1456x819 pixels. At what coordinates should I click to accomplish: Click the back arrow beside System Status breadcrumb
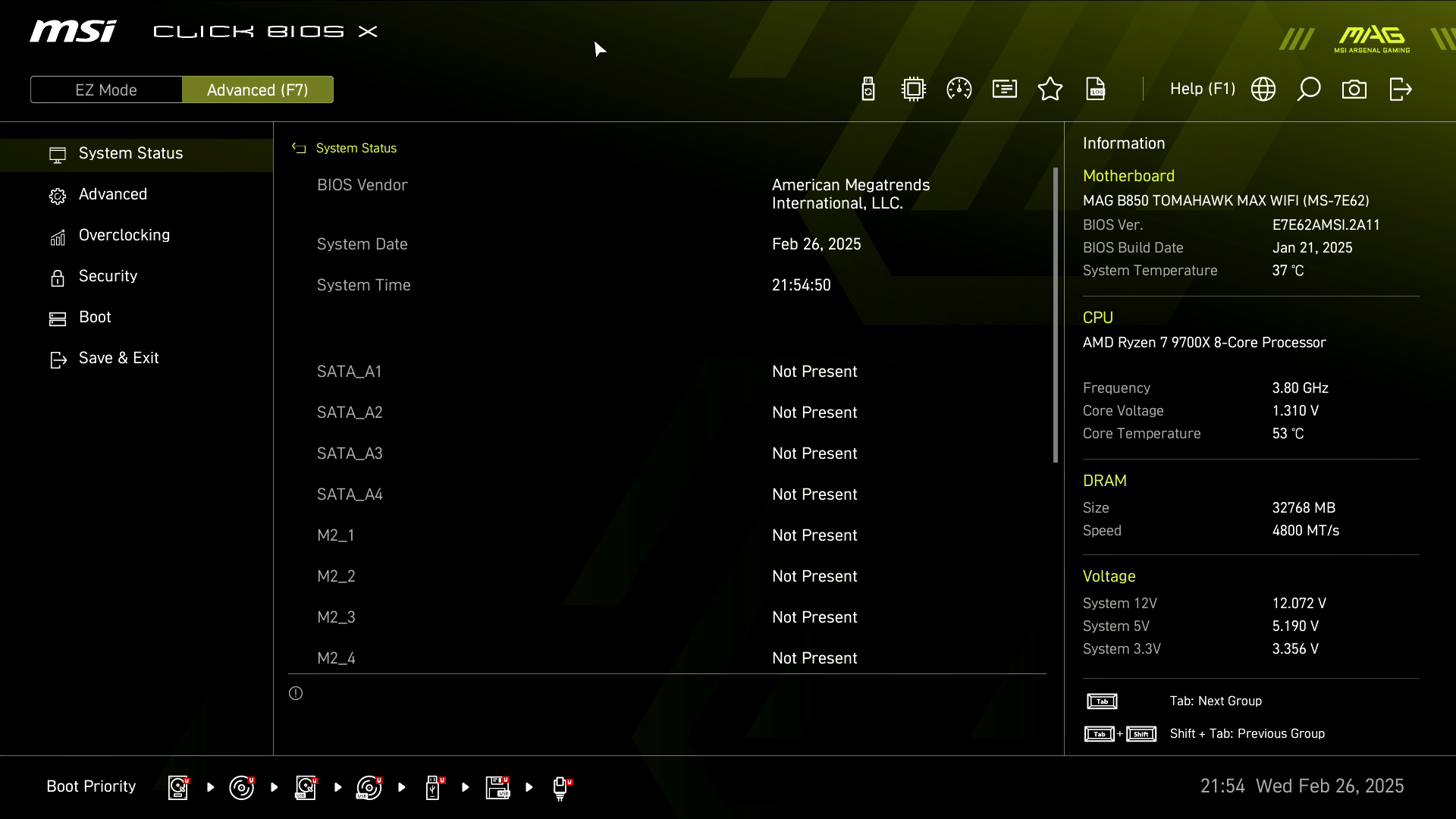point(299,149)
